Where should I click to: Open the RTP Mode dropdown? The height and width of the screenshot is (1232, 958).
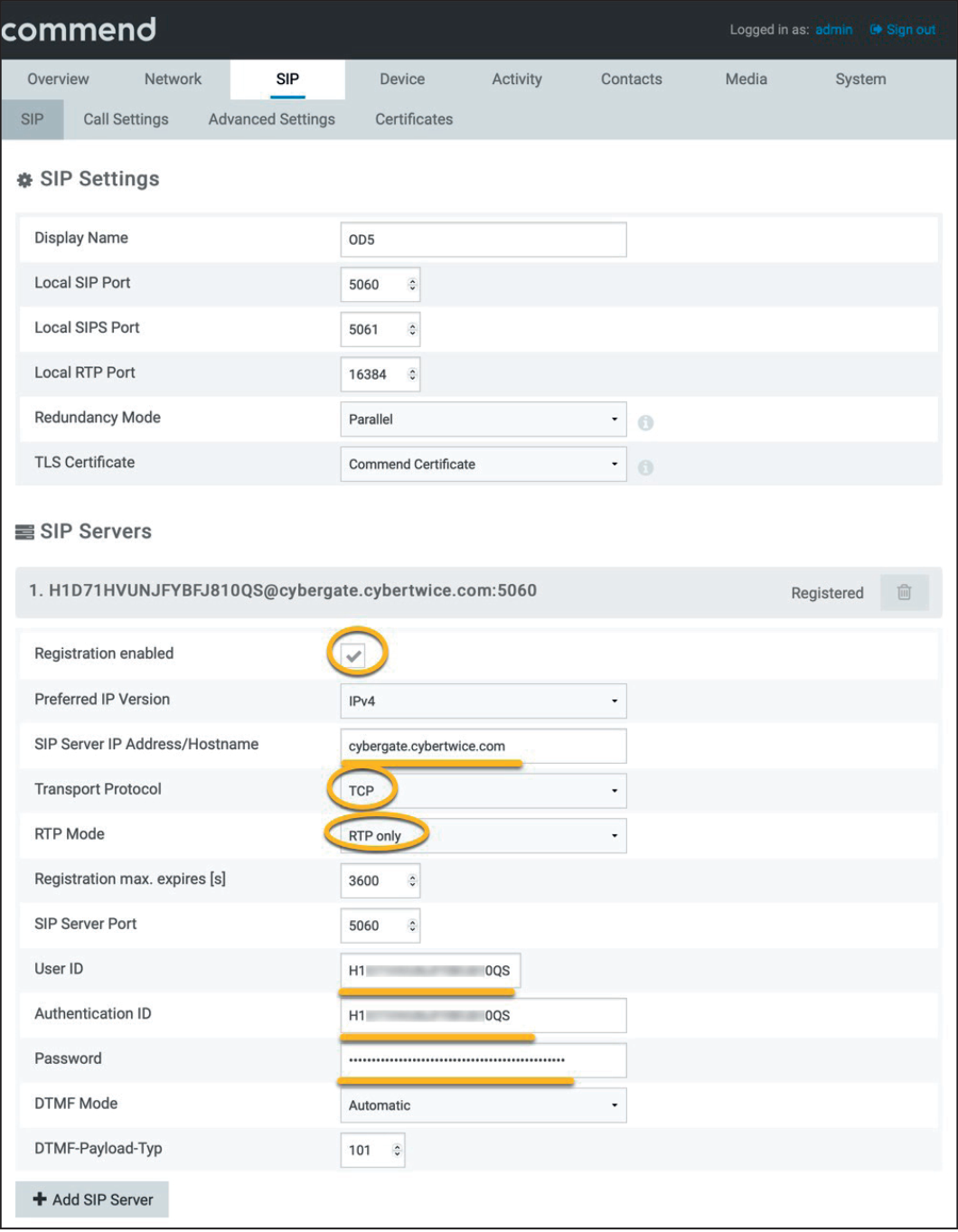tap(483, 836)
